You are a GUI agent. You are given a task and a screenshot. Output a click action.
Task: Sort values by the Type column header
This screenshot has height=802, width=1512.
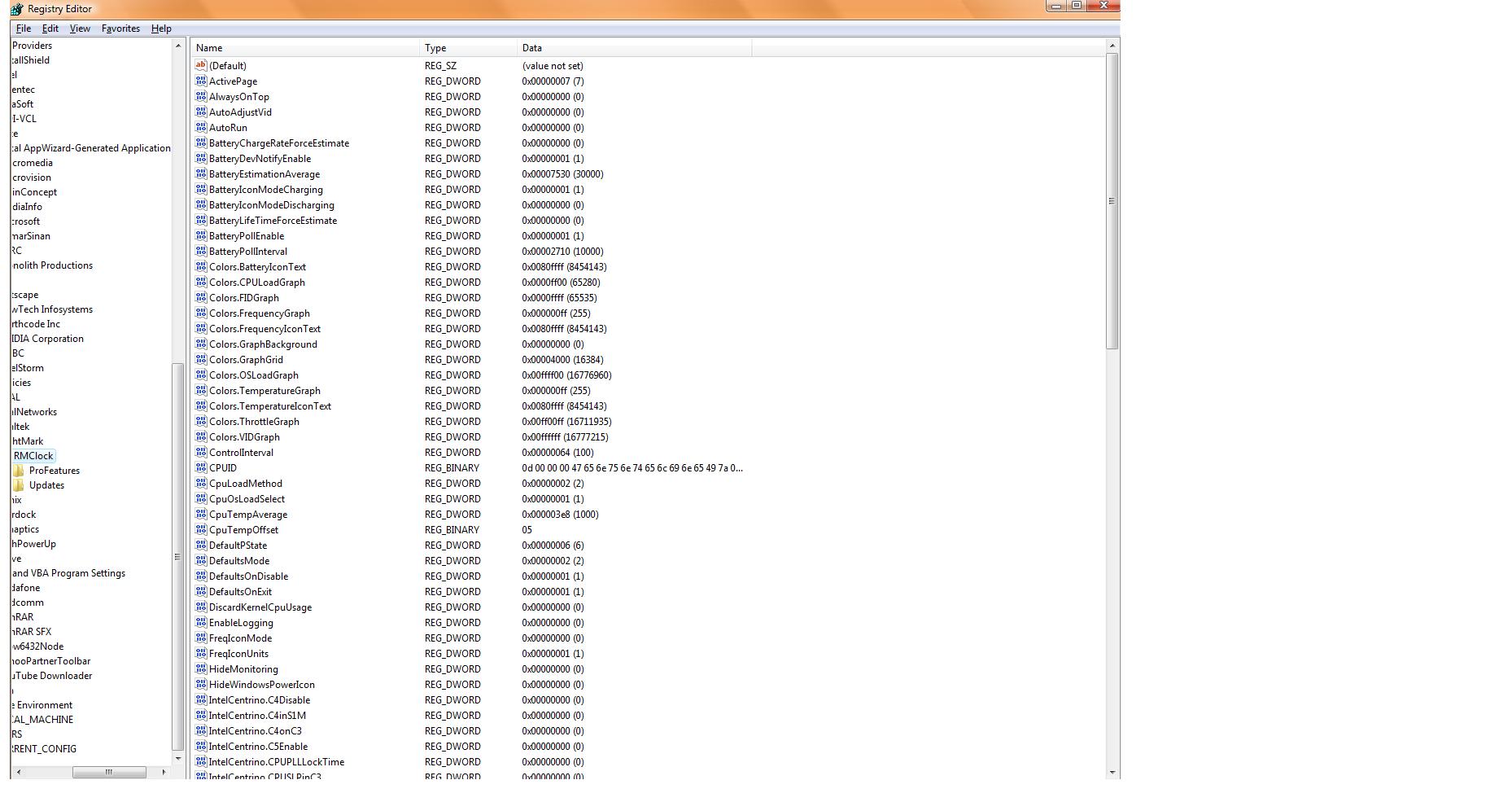pos(468,48)
